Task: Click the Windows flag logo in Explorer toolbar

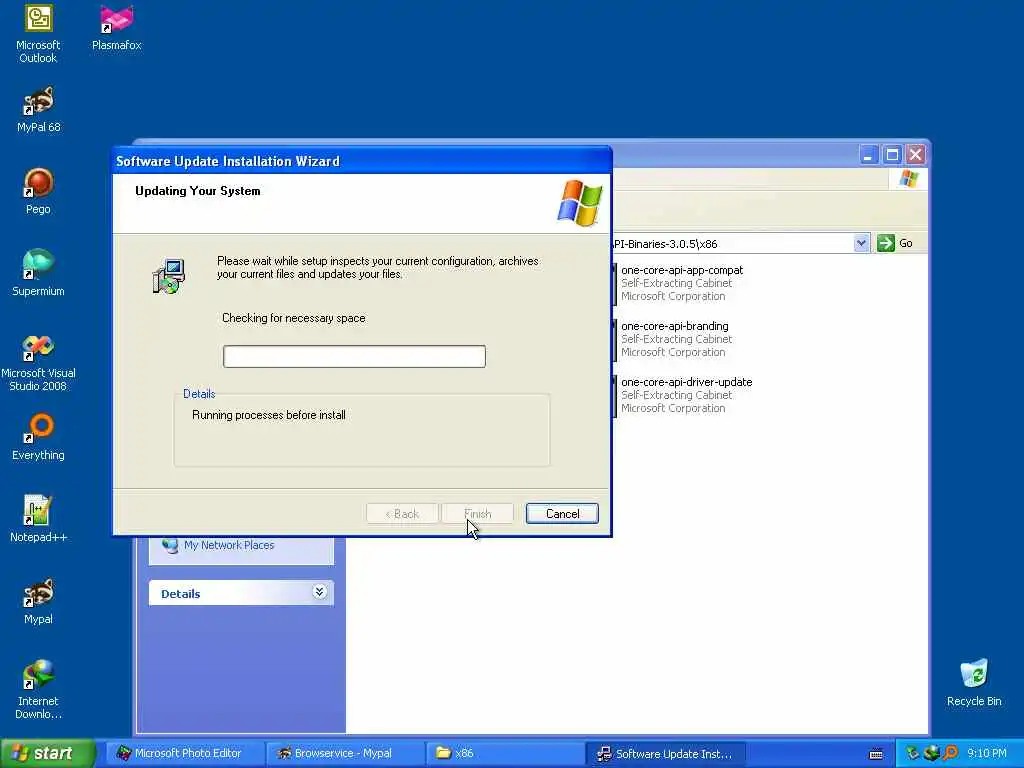Action: click(908, 178)
